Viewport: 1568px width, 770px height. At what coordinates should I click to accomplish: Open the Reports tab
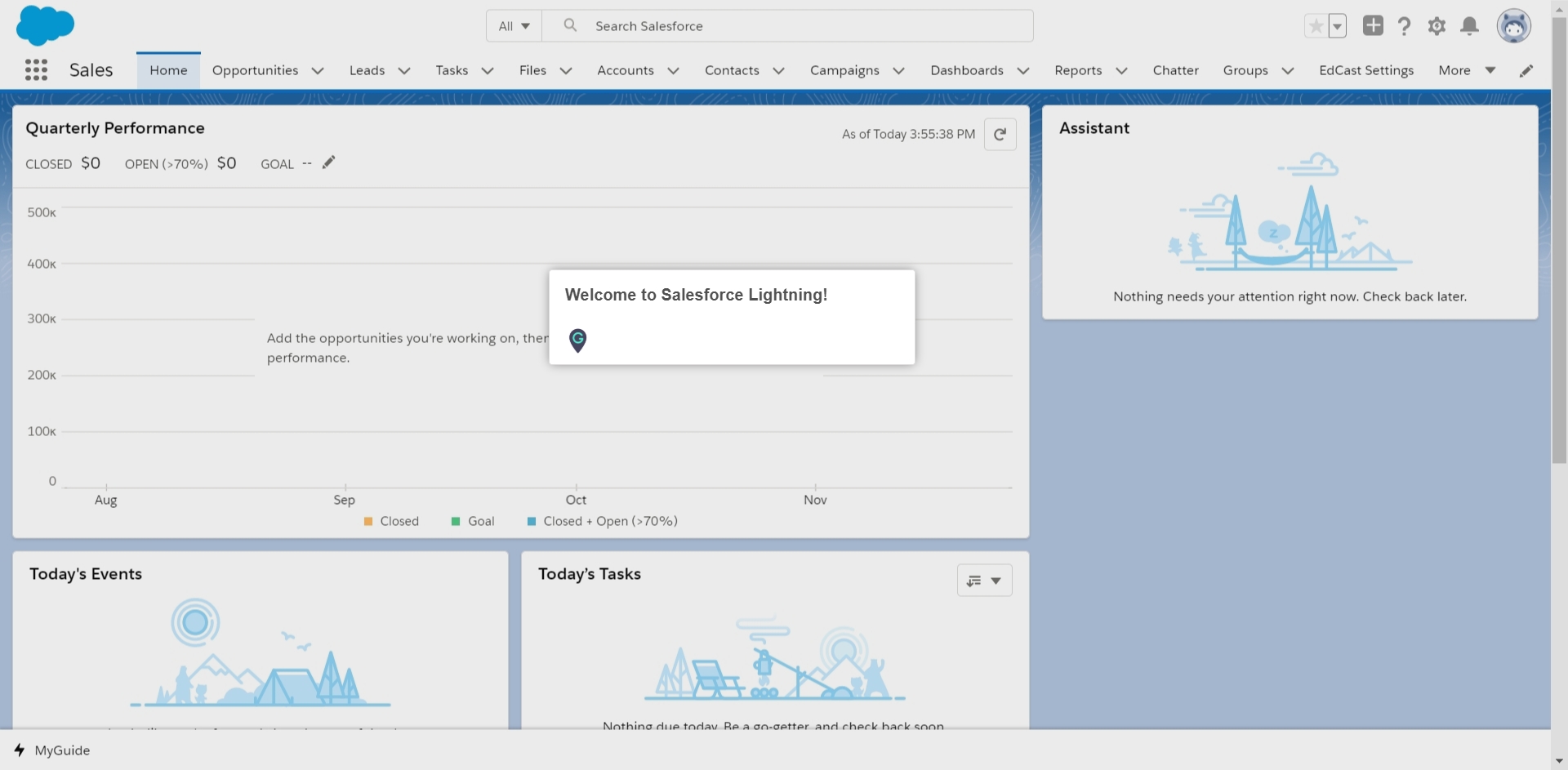click(1078, 70)
